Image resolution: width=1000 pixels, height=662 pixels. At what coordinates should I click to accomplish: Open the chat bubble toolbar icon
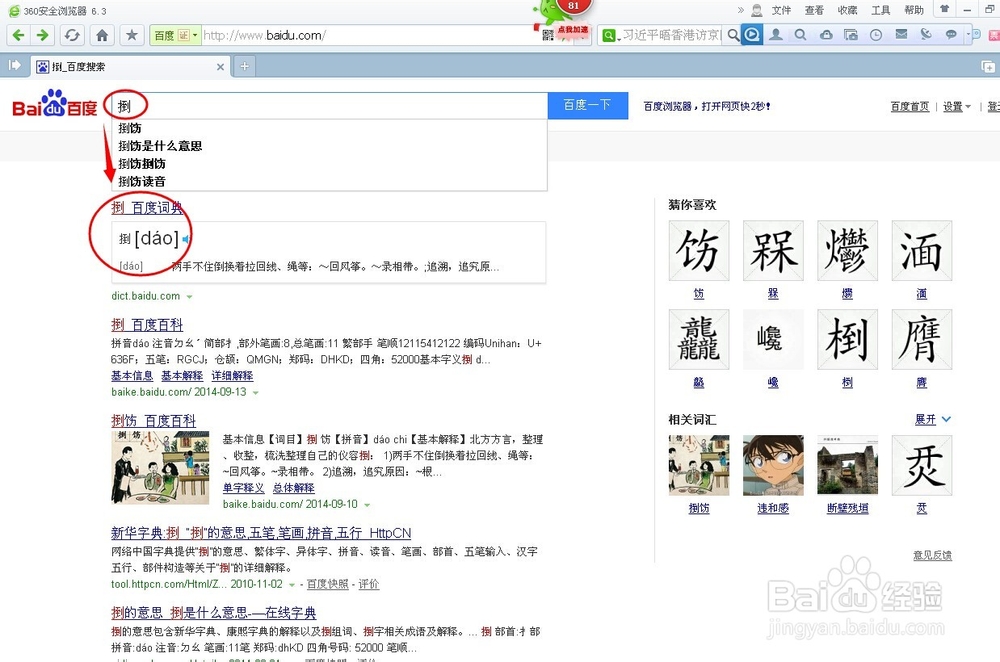(x=951, y=34)
